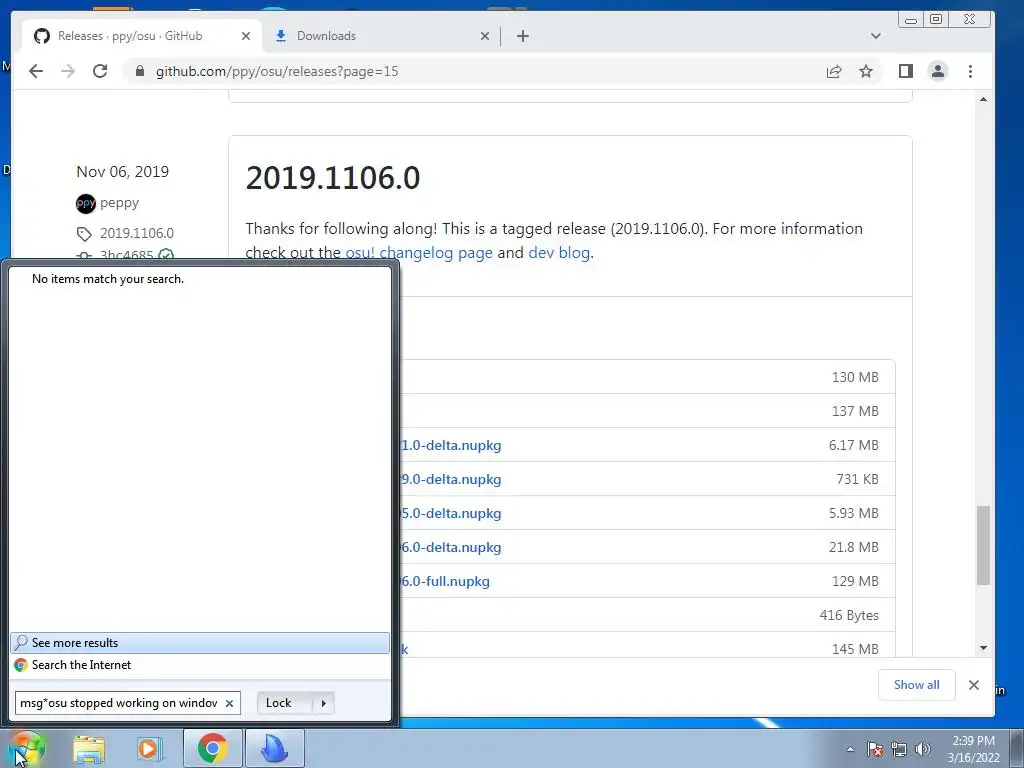Click the page scrollbar up arrow
This screenshot has width=1024, height=768.
point(984,99)
